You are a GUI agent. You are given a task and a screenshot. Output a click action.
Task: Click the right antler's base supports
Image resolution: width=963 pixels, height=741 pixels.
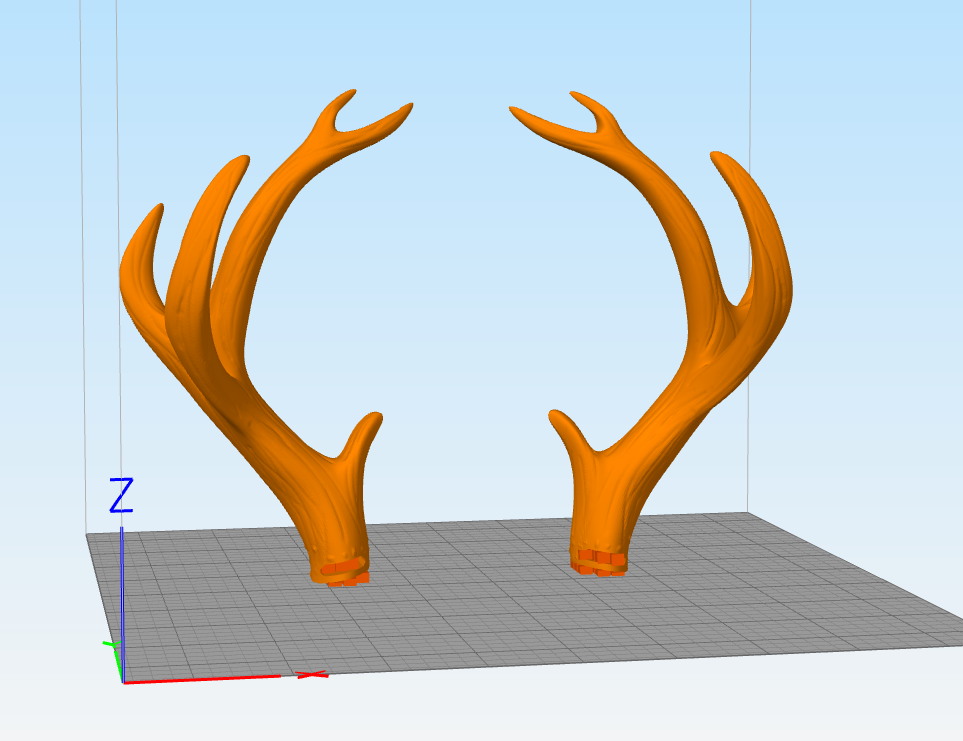coord(599,563)
